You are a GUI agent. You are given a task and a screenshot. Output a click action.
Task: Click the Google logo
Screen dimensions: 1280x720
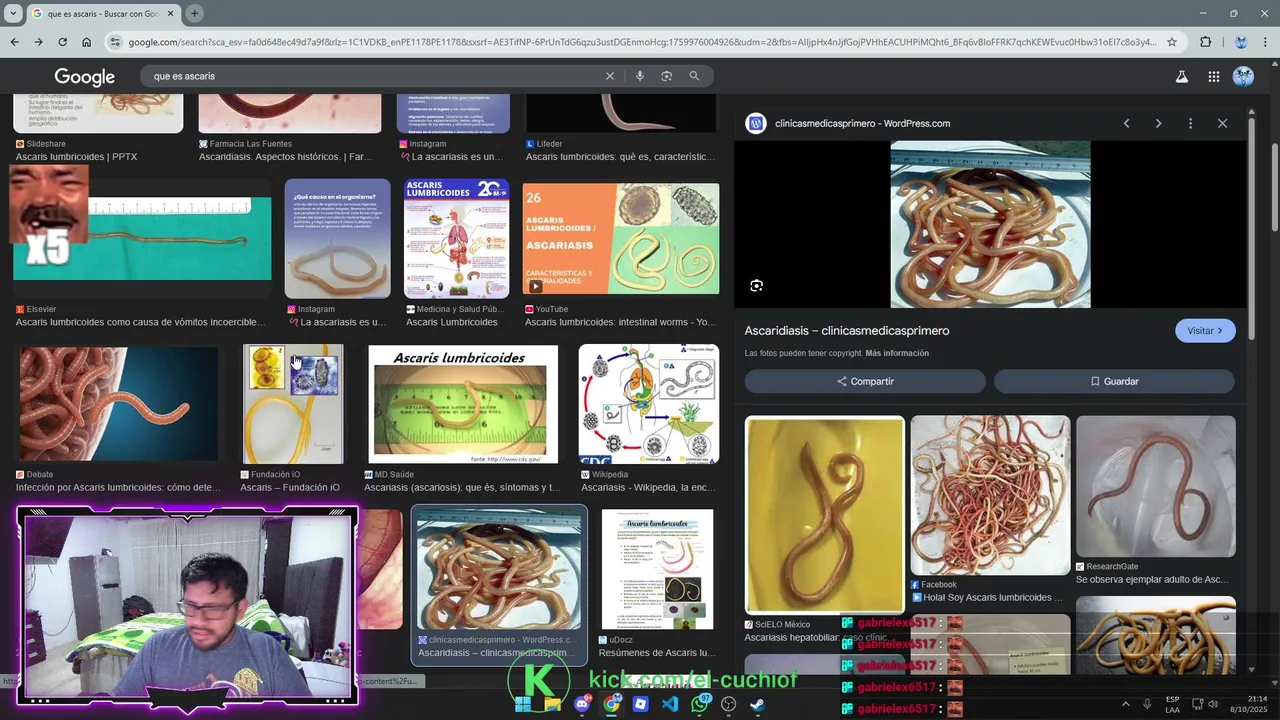tap(84, 77)
